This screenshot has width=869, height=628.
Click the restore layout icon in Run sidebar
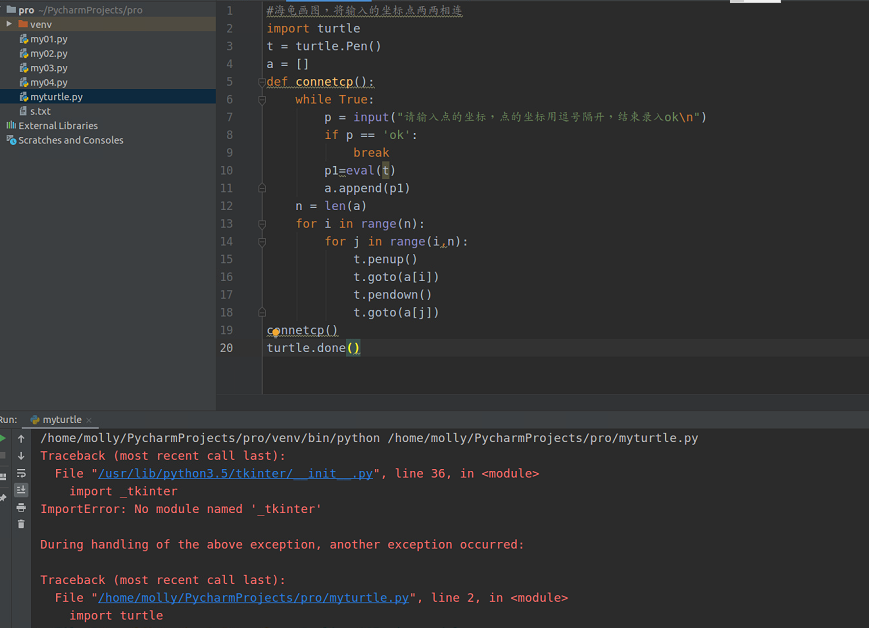2,477
